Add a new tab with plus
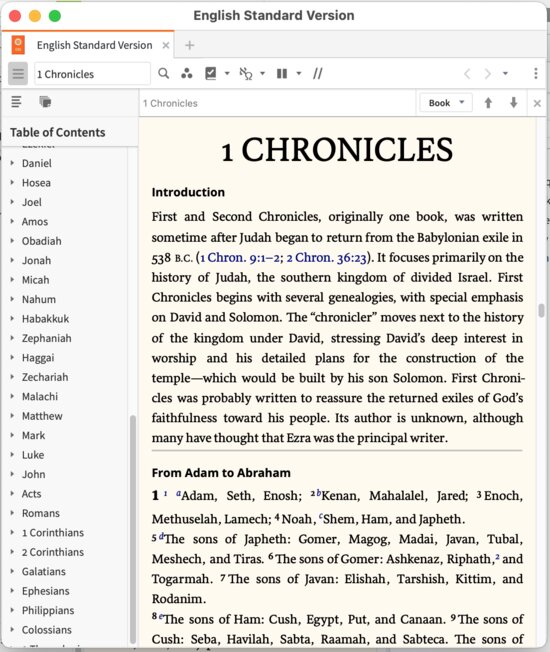This screenshot has height=652, width=550. point(190,45)
